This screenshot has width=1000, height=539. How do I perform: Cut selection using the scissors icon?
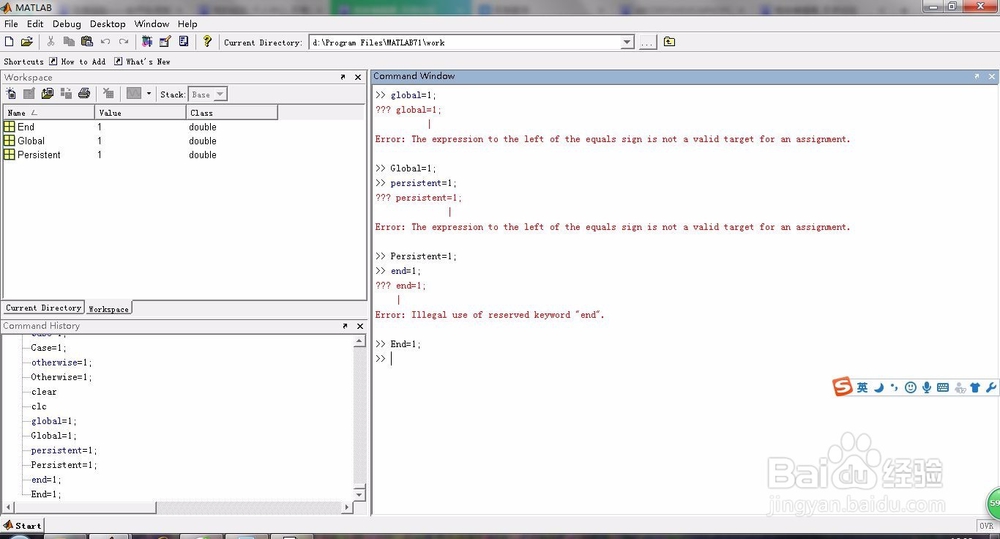click(50, 41)
